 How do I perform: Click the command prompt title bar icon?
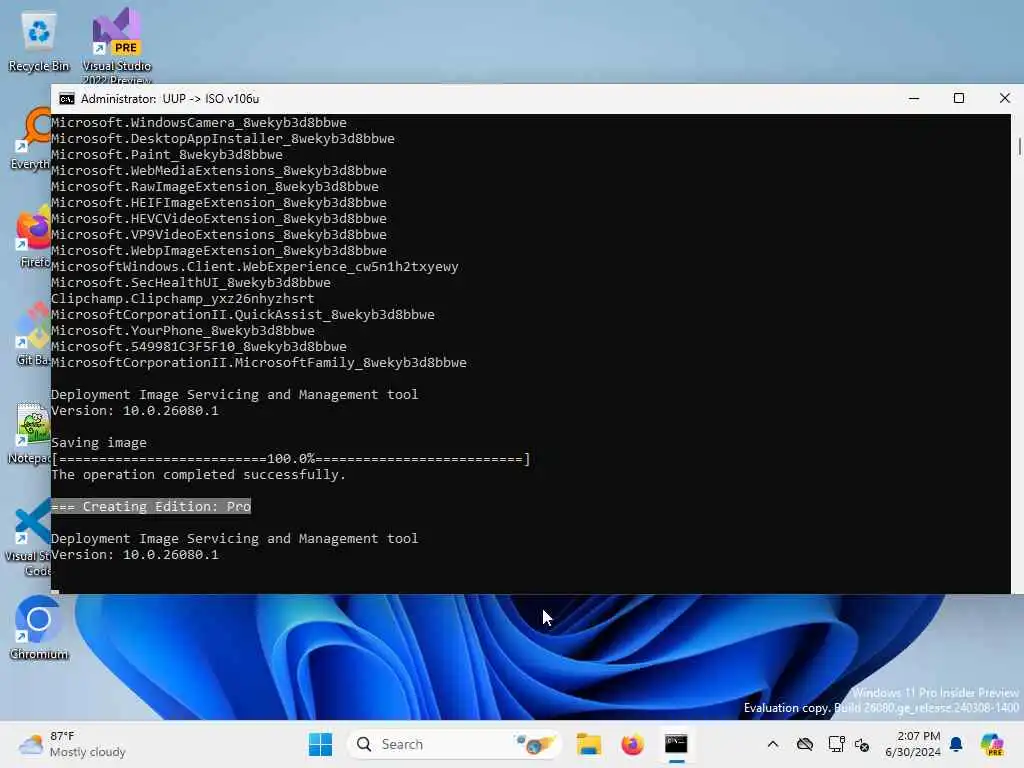coord(67,99)
